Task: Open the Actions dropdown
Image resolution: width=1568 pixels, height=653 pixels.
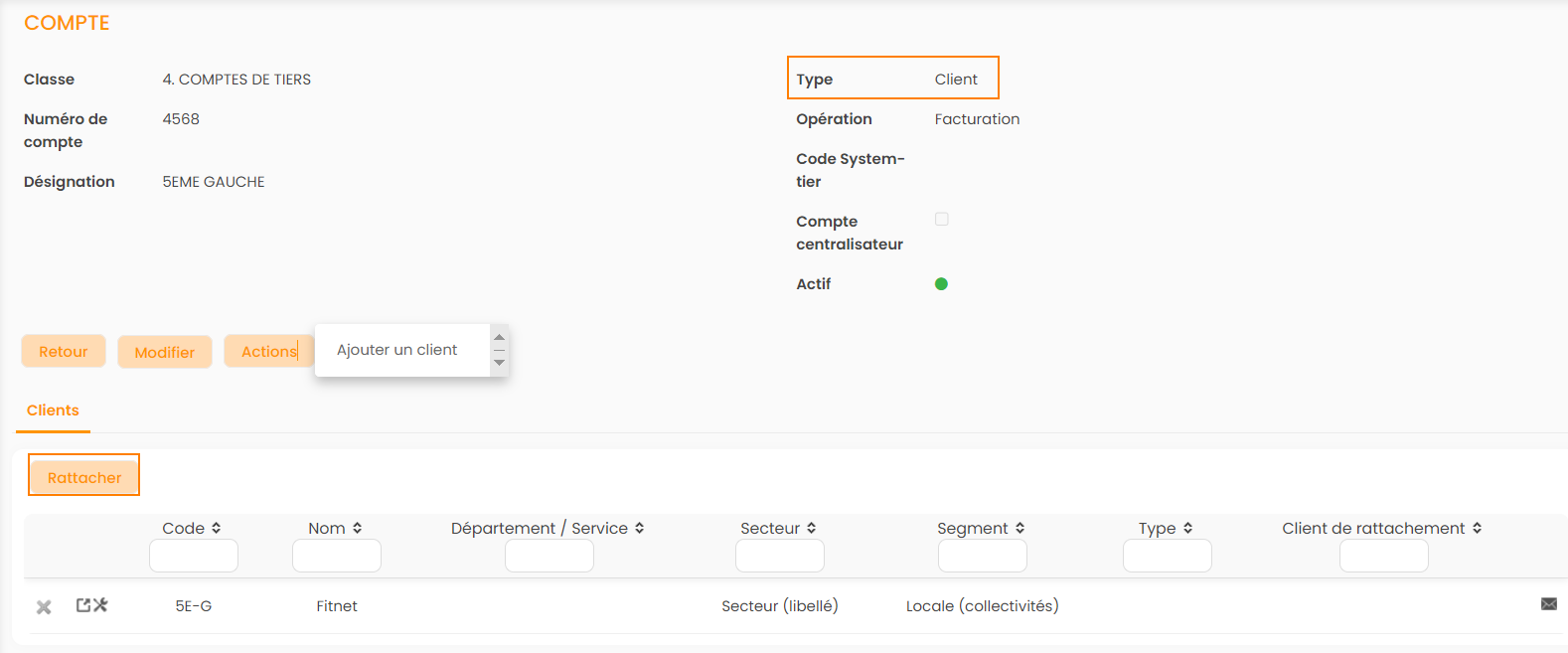Action: (x=268, y=352)
